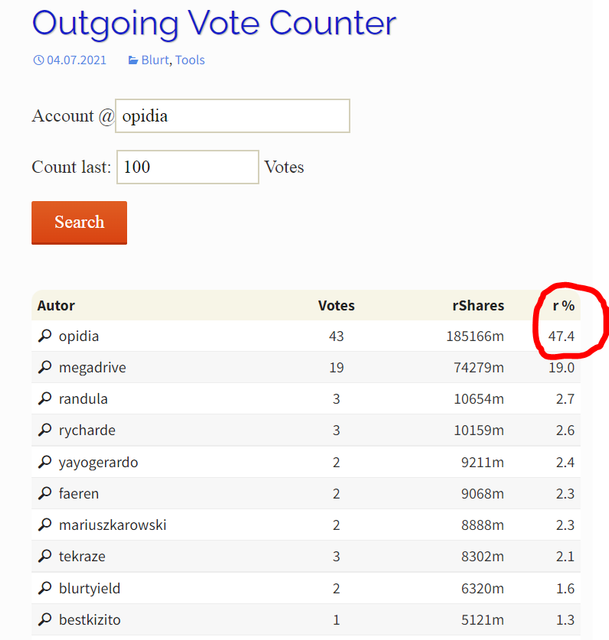Focus the Count last votes field
Screen dimensions: 609x640
187,167
